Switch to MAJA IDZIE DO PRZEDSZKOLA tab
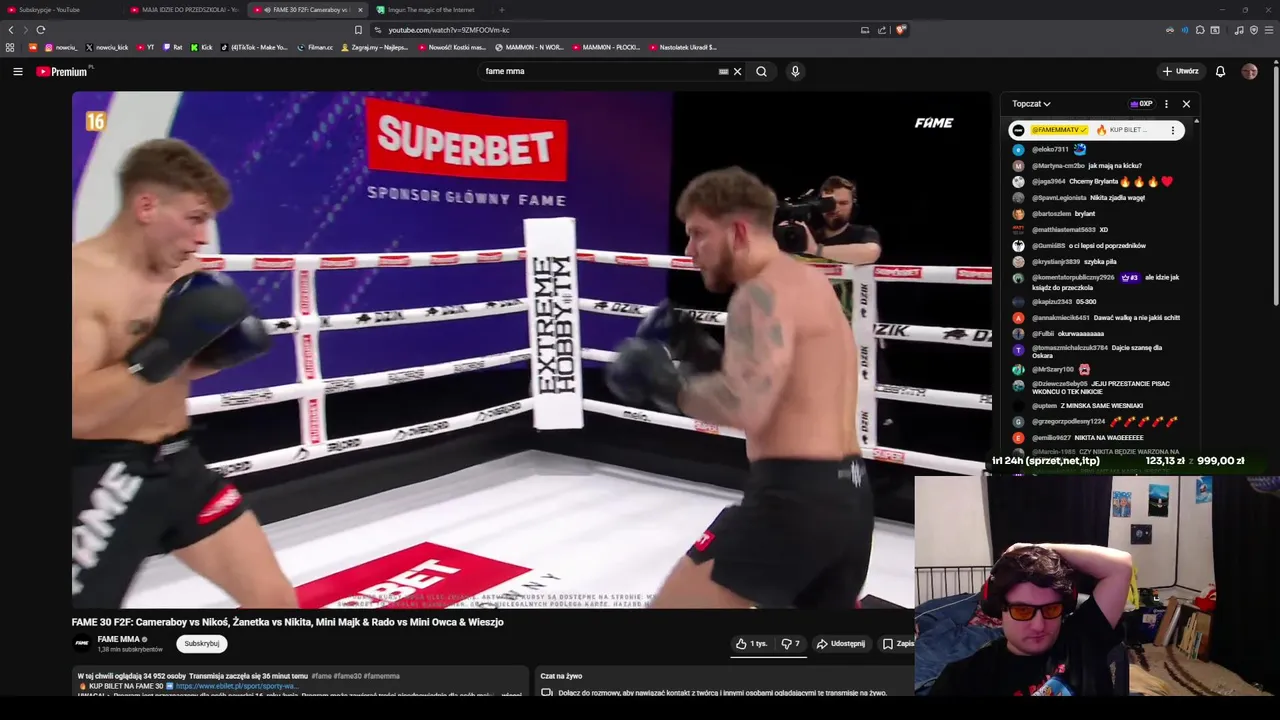1280x720 pixels. pyautogui.click(x=185, y=10)
